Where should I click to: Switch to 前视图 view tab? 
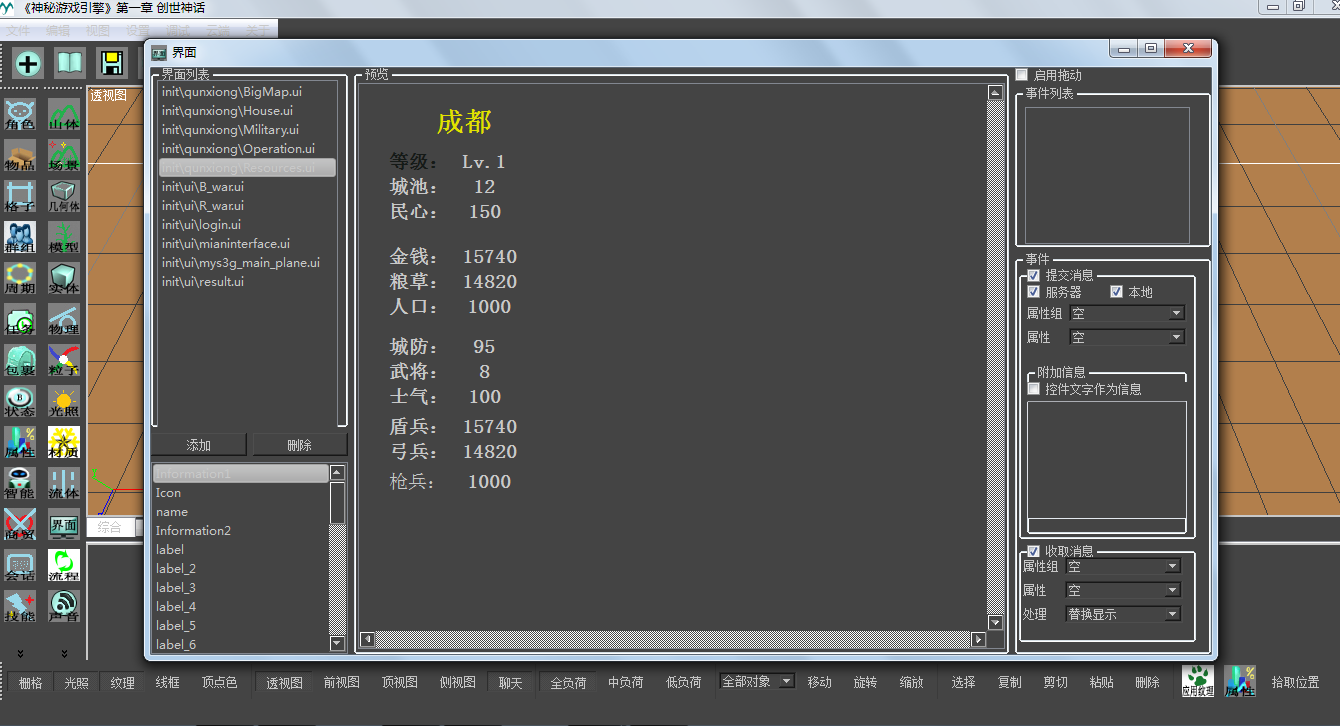[x=341, y=683]
